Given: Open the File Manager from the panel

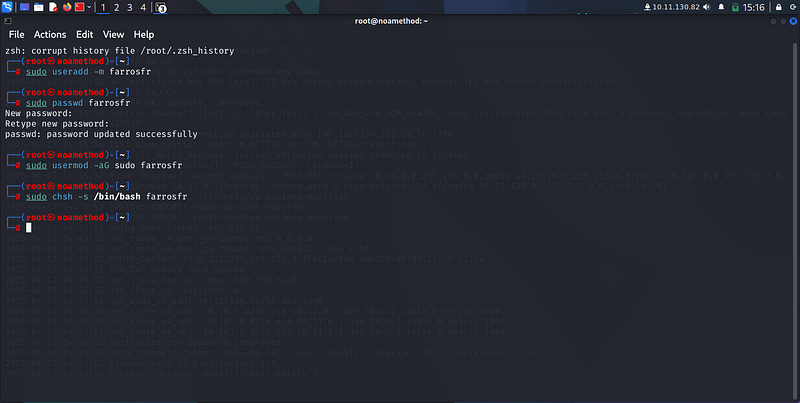Looking at the screenshot, I should tap(39, 7).
